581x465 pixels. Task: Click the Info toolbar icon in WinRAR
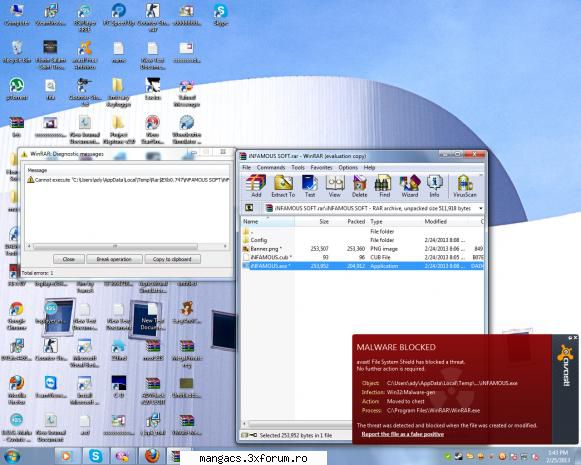[434, 186]
